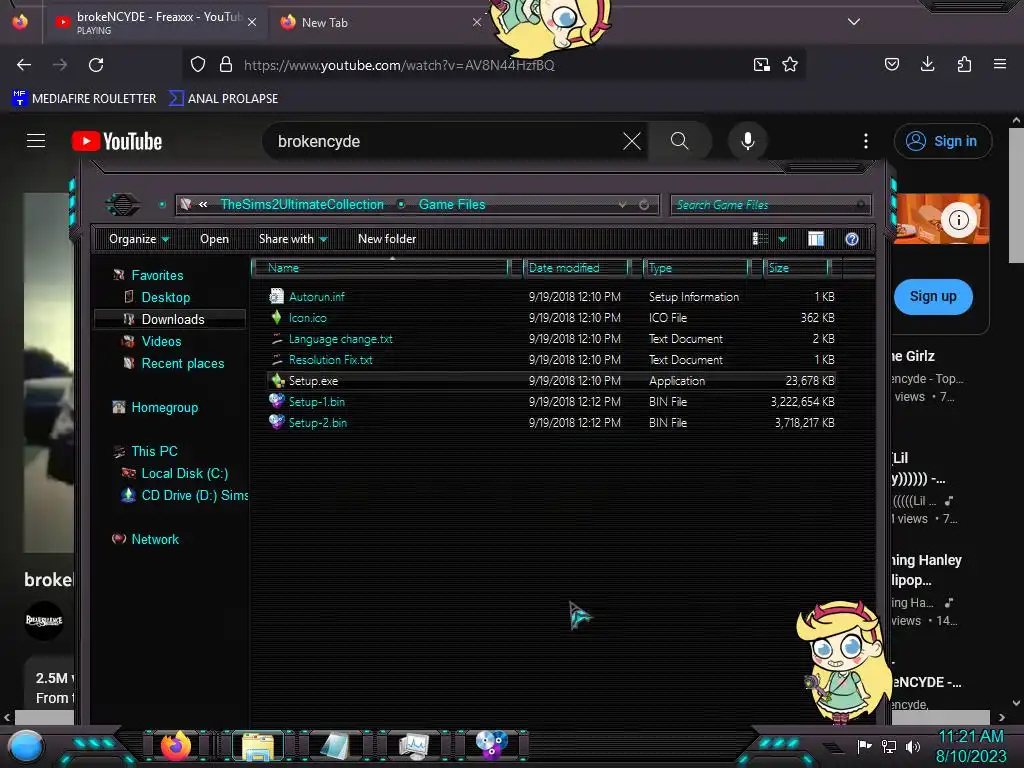Image resolution: width=1024 pixels, height=768 pixels.
Task: Click the Open toolbar button
Action: tap(214, 239)
